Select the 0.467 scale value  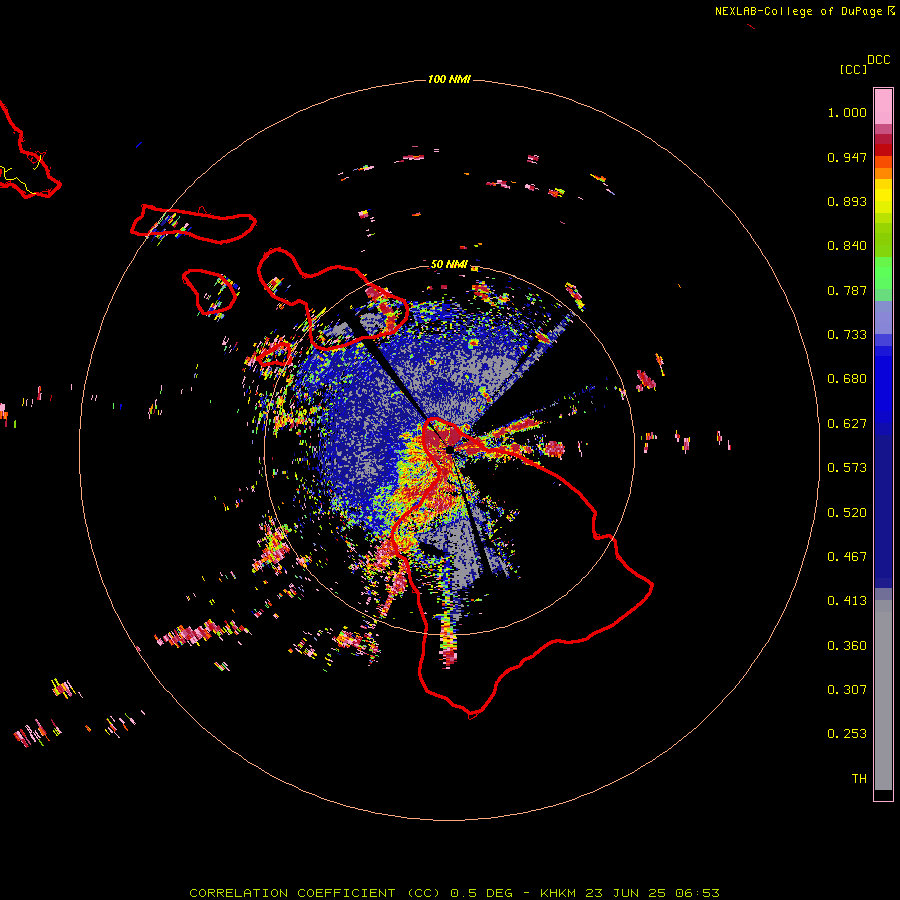[847, 557]
